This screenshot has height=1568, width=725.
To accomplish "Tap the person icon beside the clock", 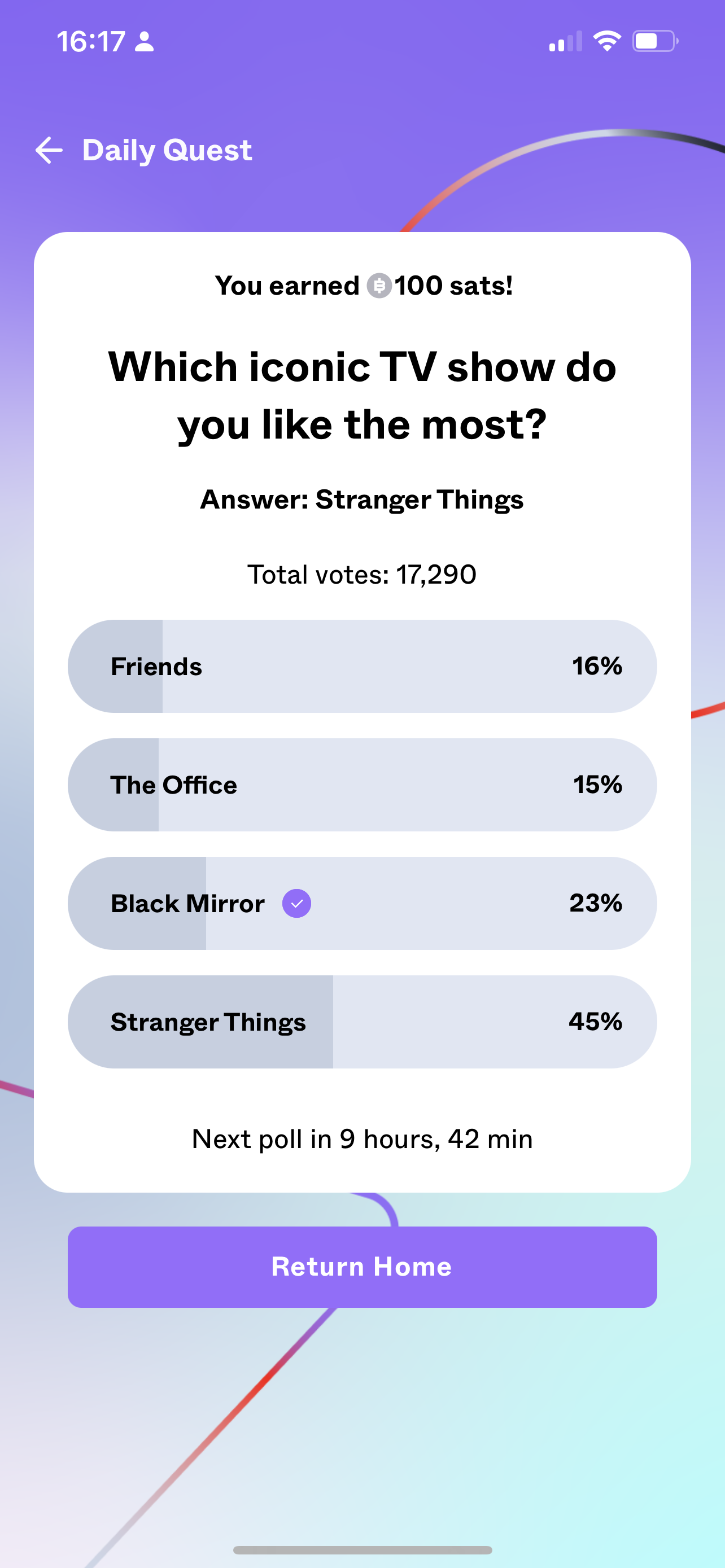I will click(x=145, y=41).
